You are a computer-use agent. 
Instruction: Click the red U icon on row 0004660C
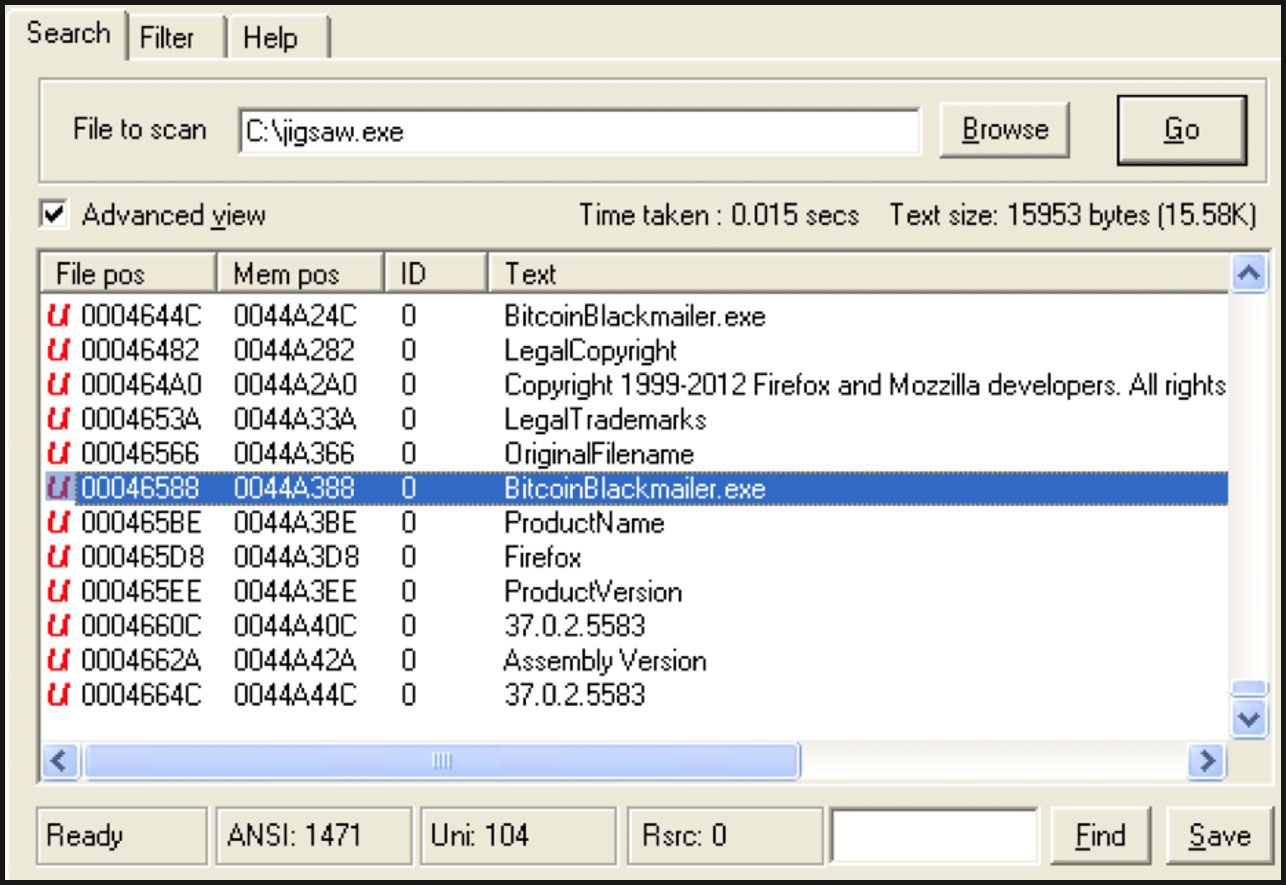click(x=60, y=626)
